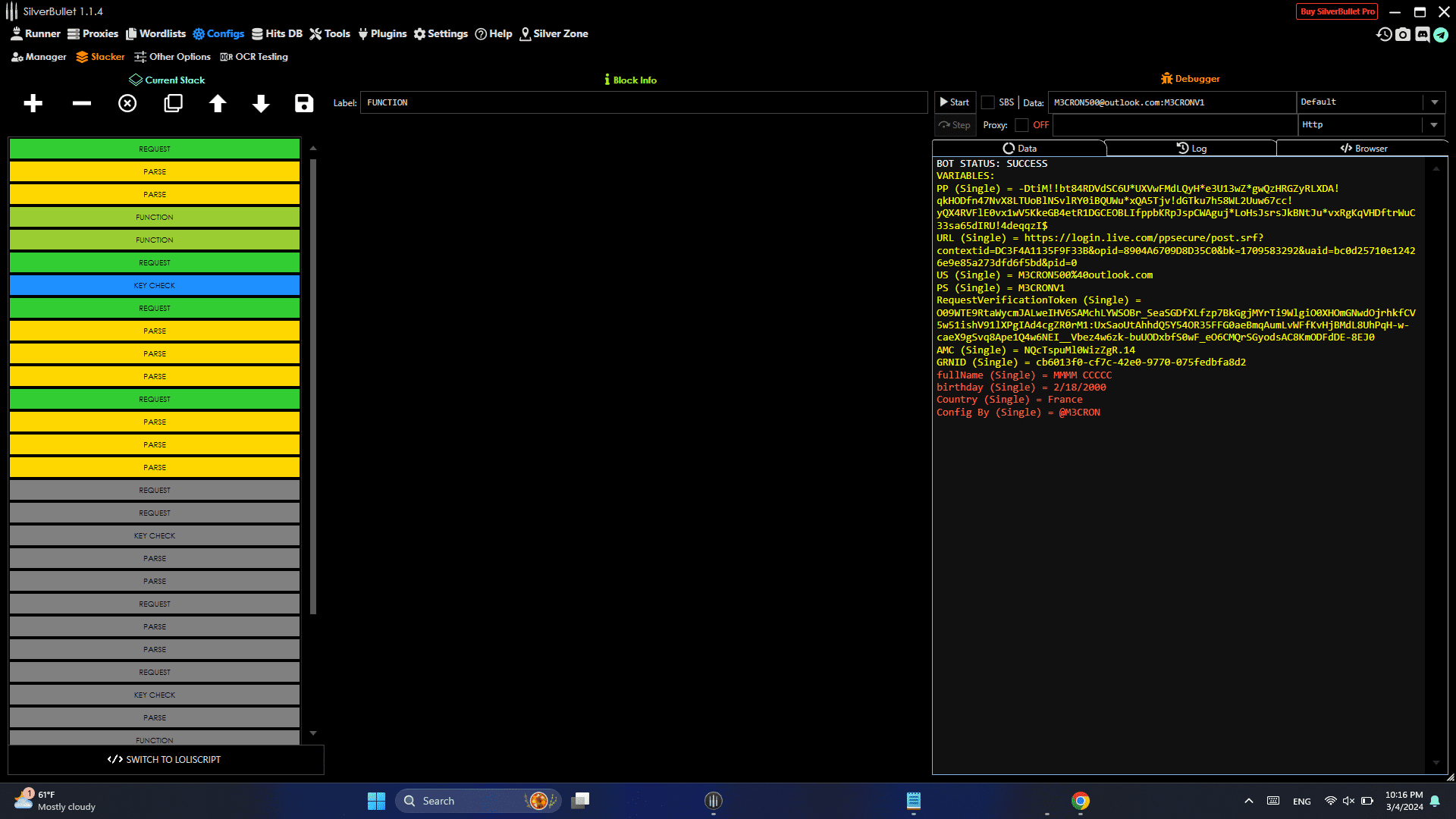Enable the Proxy checkbox
The width and height of the screenshot is (1456, 819).
(x=1021, y=125)
